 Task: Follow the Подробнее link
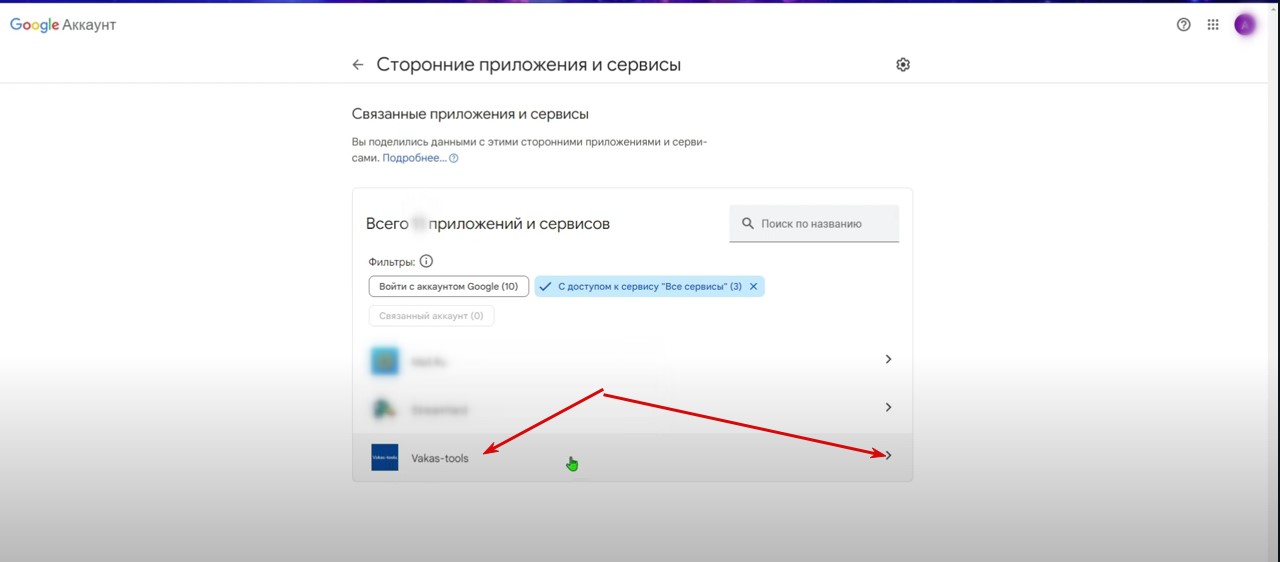pos(414,158)
